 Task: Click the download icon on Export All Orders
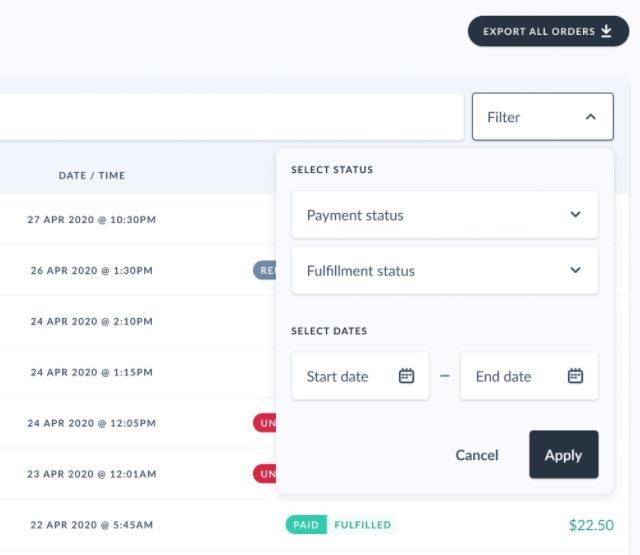point(606,31)
